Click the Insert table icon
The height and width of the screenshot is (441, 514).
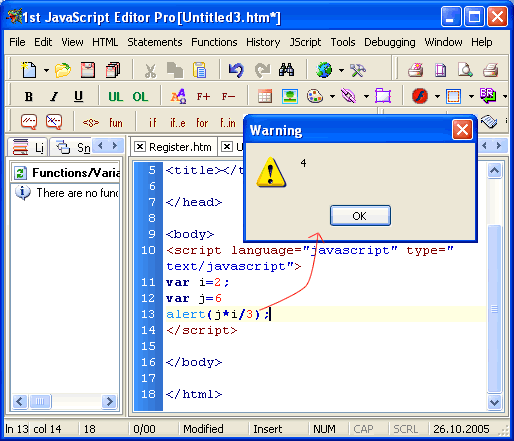265,97
